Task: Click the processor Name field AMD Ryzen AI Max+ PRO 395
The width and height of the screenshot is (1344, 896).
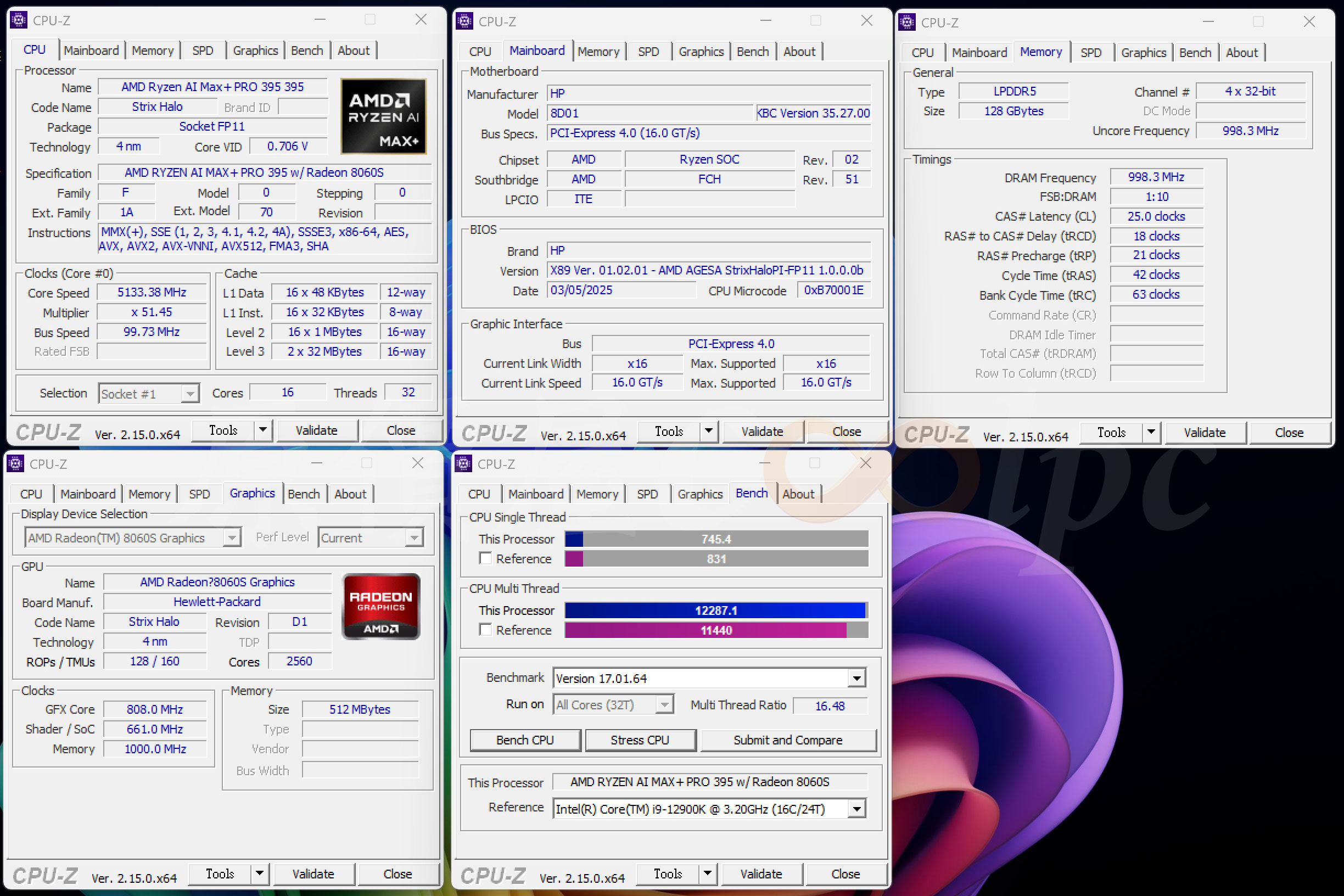Action: coord(212,87)
